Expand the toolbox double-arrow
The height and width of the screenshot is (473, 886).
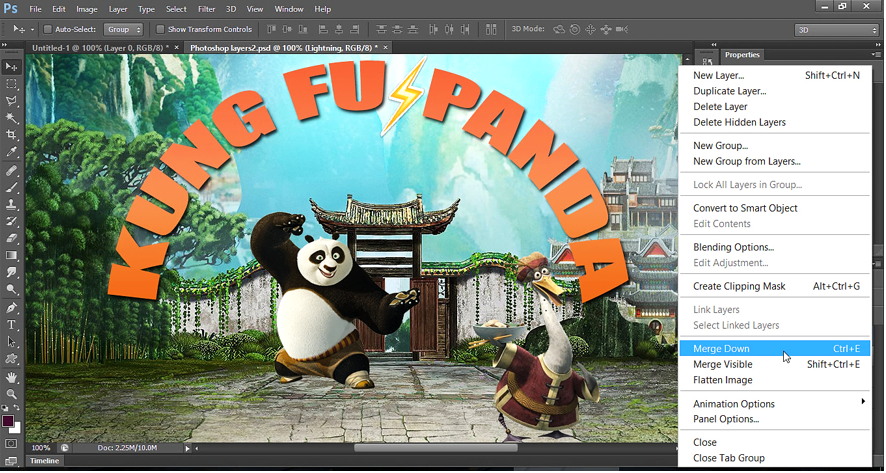[5, 45]
